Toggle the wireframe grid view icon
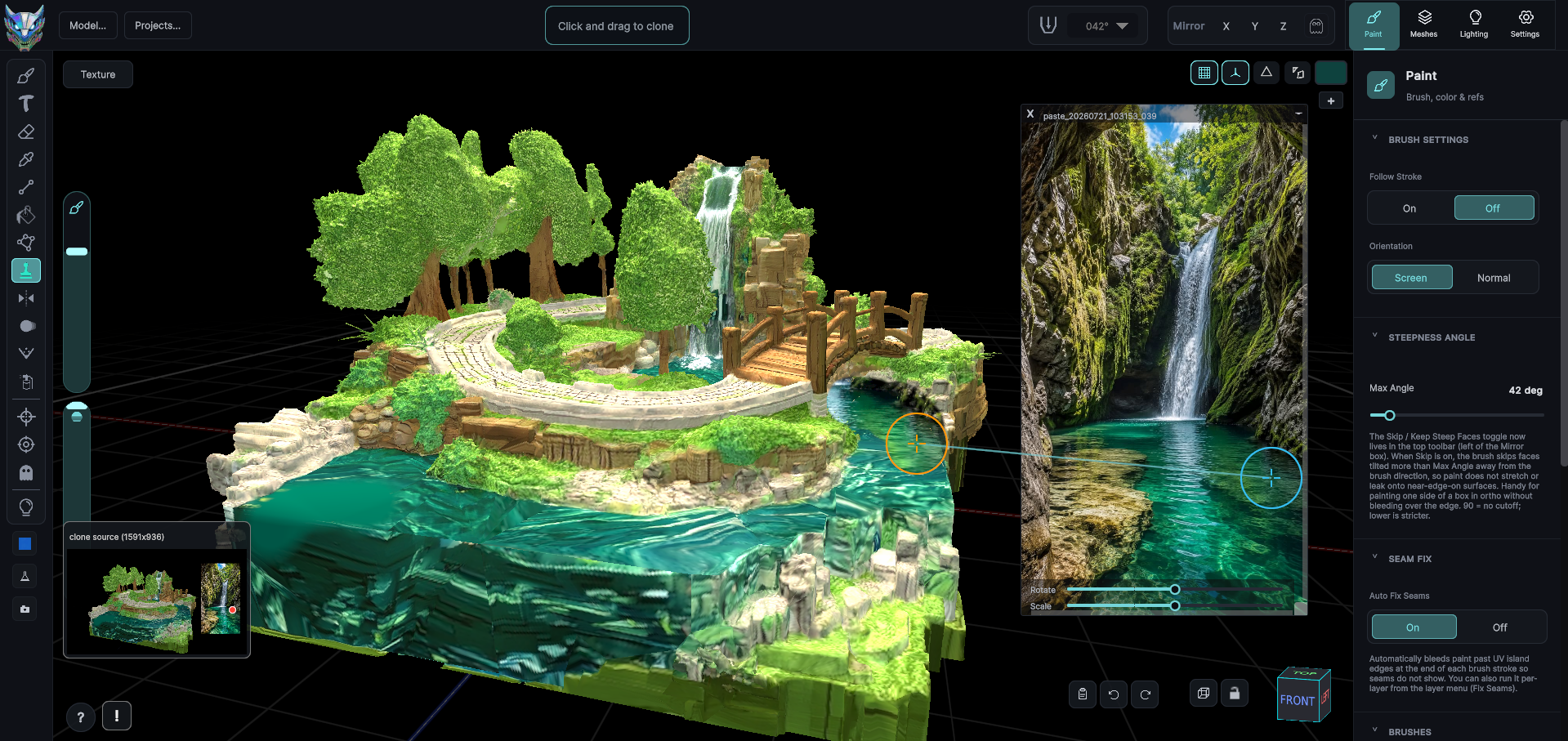1568x741 pixels. coord(1204,73)
